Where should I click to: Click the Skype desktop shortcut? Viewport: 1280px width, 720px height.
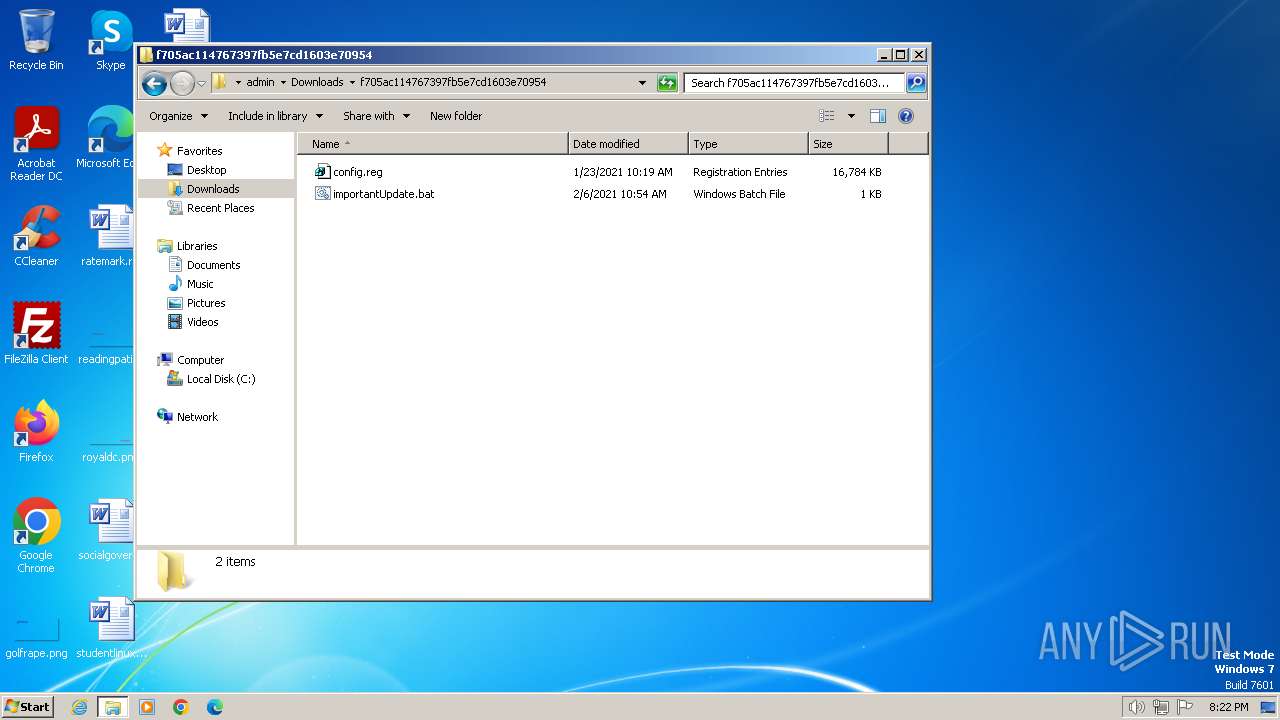[x=110, y=40]
